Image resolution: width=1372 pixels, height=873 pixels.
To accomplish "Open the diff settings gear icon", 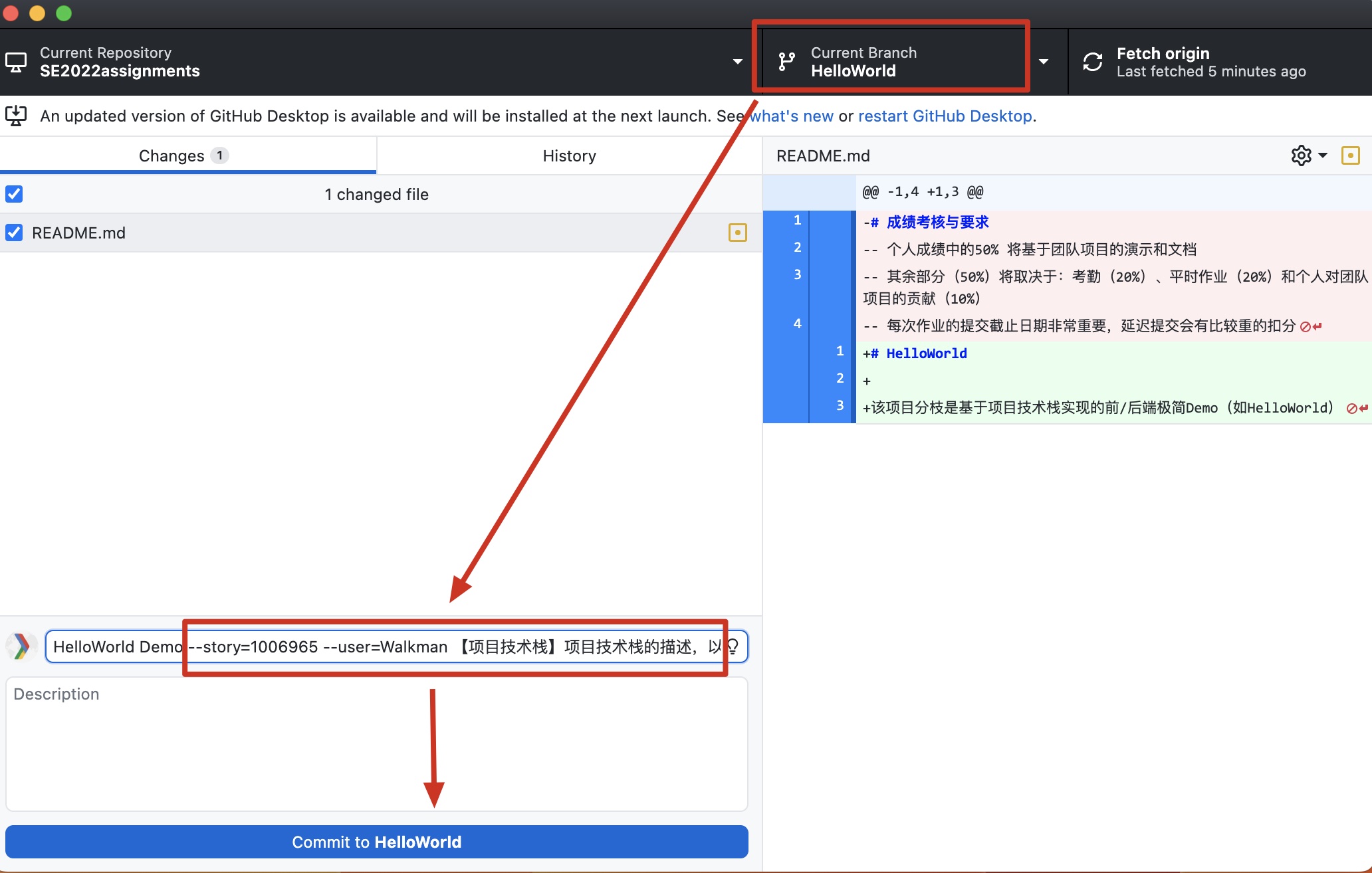I will click(1301, 155).
